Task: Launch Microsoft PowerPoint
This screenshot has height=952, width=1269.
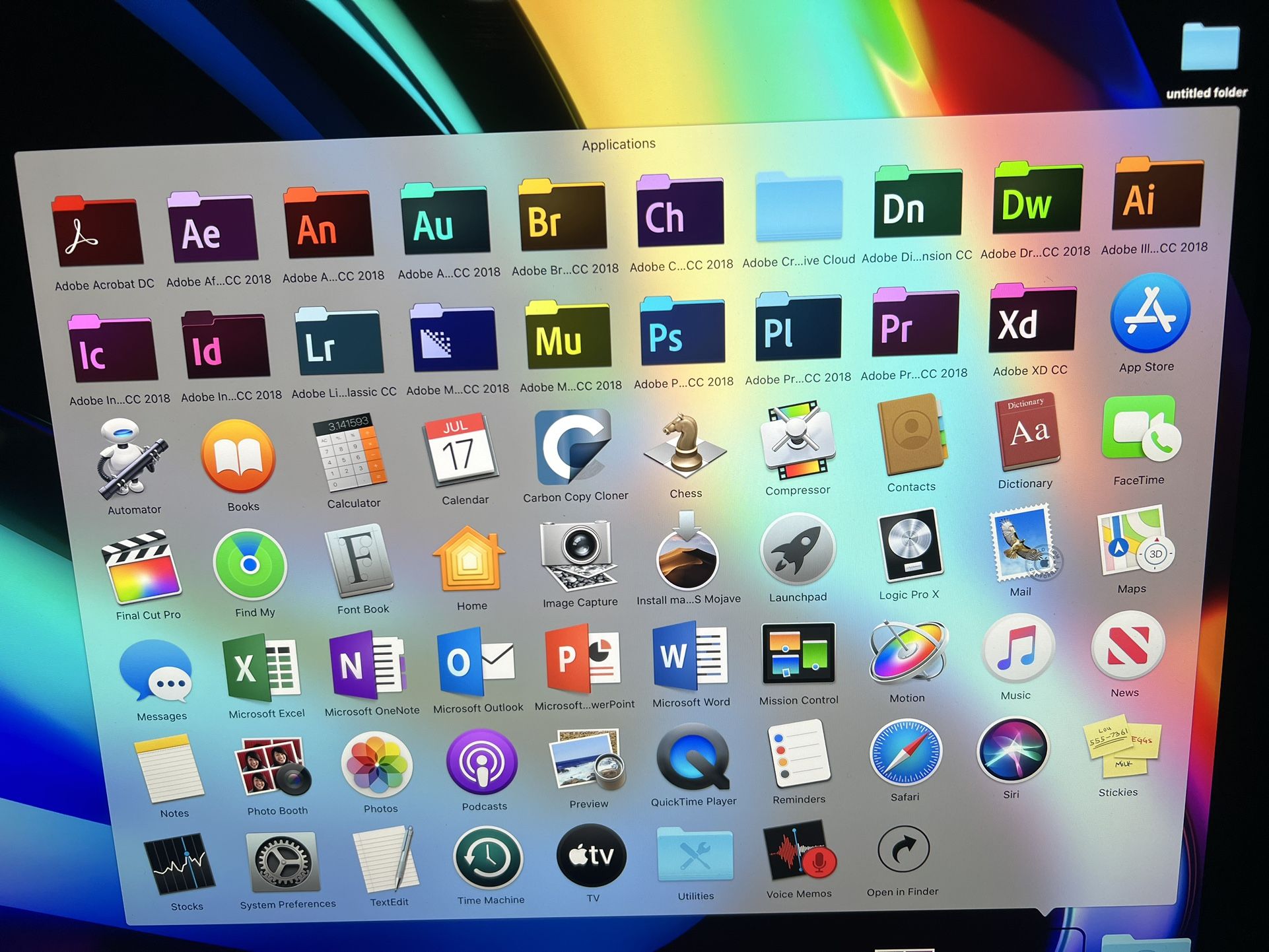Action: tap(583, 659)
